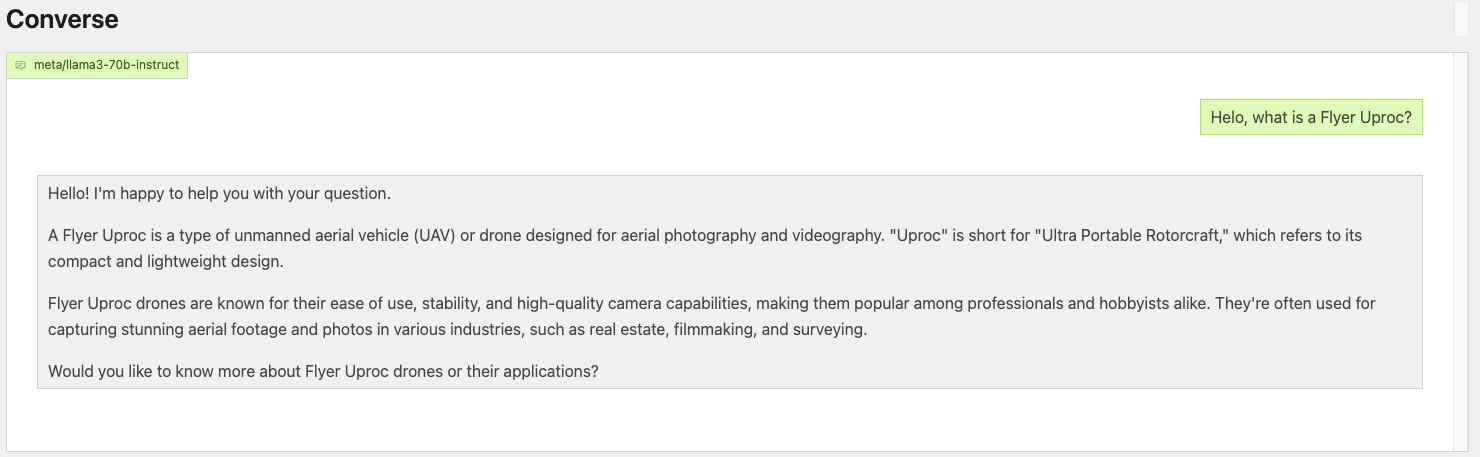Click the empty white area below the assistant reply
1480x457 pixels.
tap(730, 420)
